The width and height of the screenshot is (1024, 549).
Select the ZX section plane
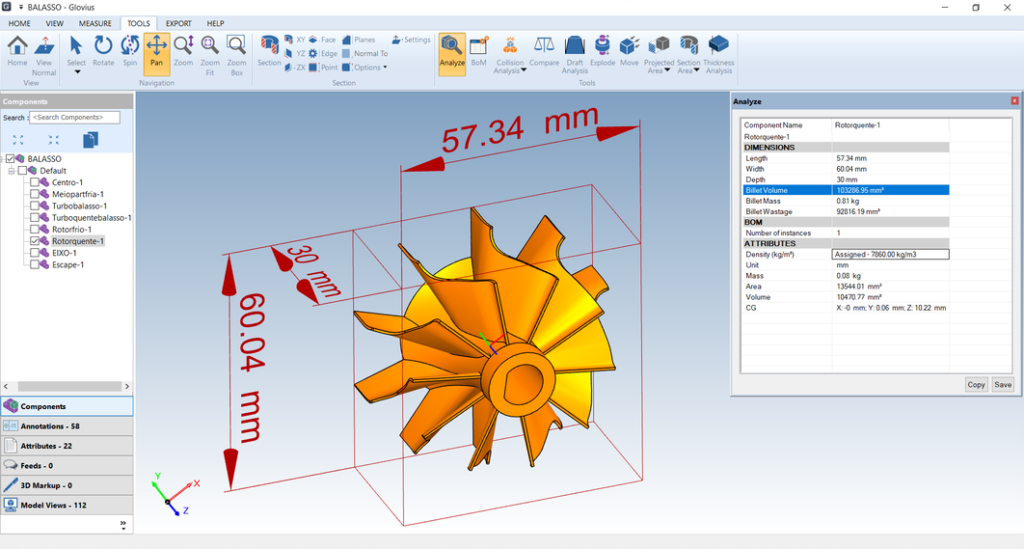295,67
